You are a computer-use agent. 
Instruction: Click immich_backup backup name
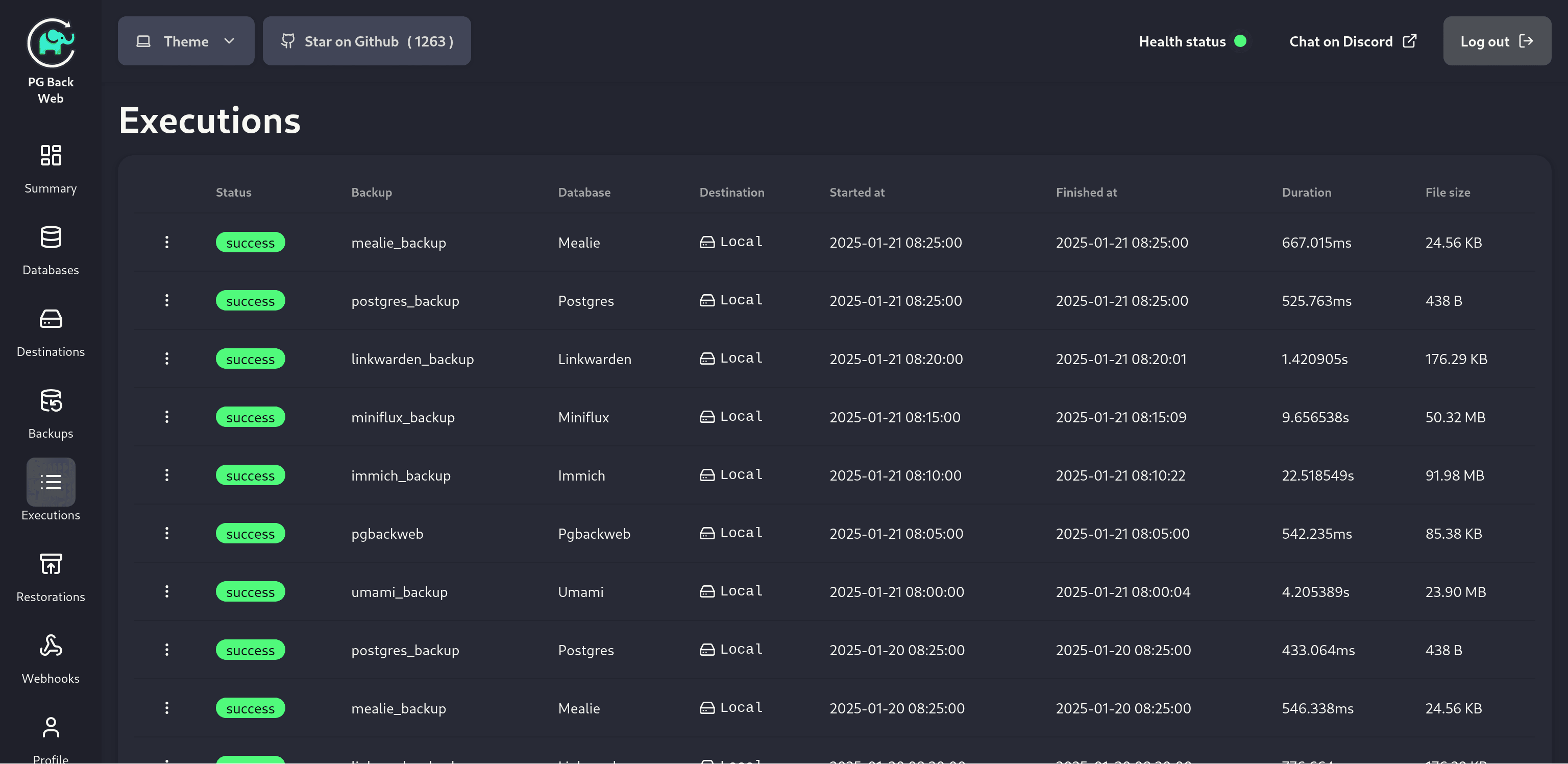(401, 475)
